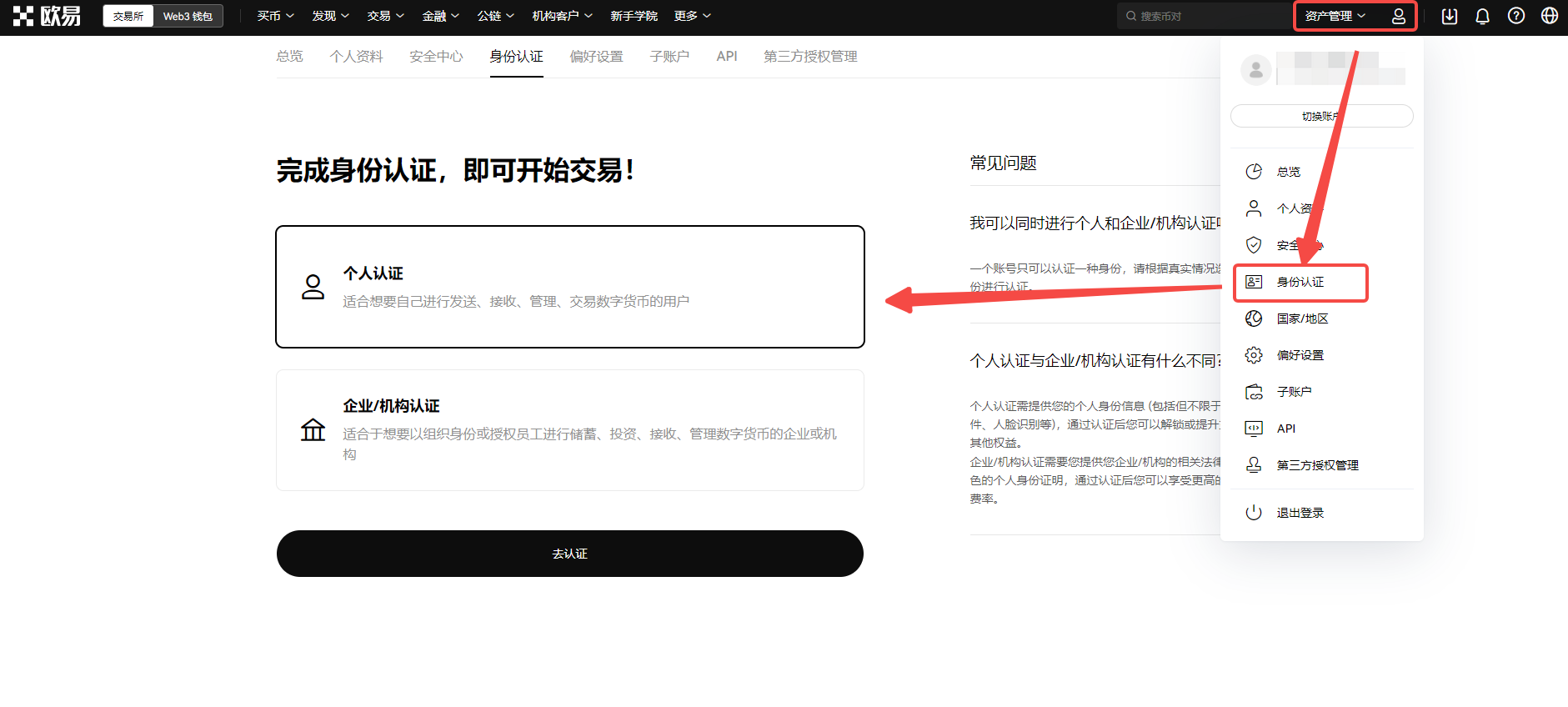Open the 个人资料 tab

click(x=357, y=56)
